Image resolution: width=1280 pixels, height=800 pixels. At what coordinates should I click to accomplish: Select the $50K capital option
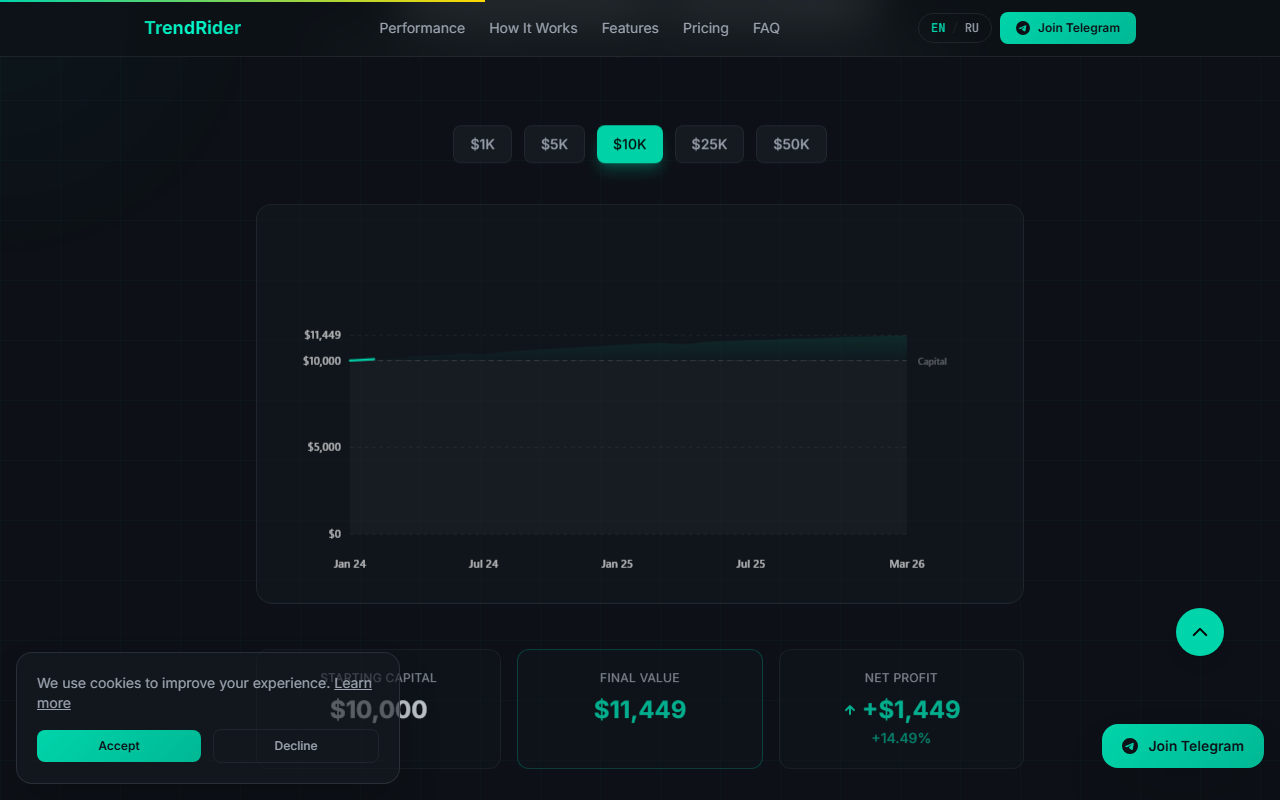tap(791, 144)
